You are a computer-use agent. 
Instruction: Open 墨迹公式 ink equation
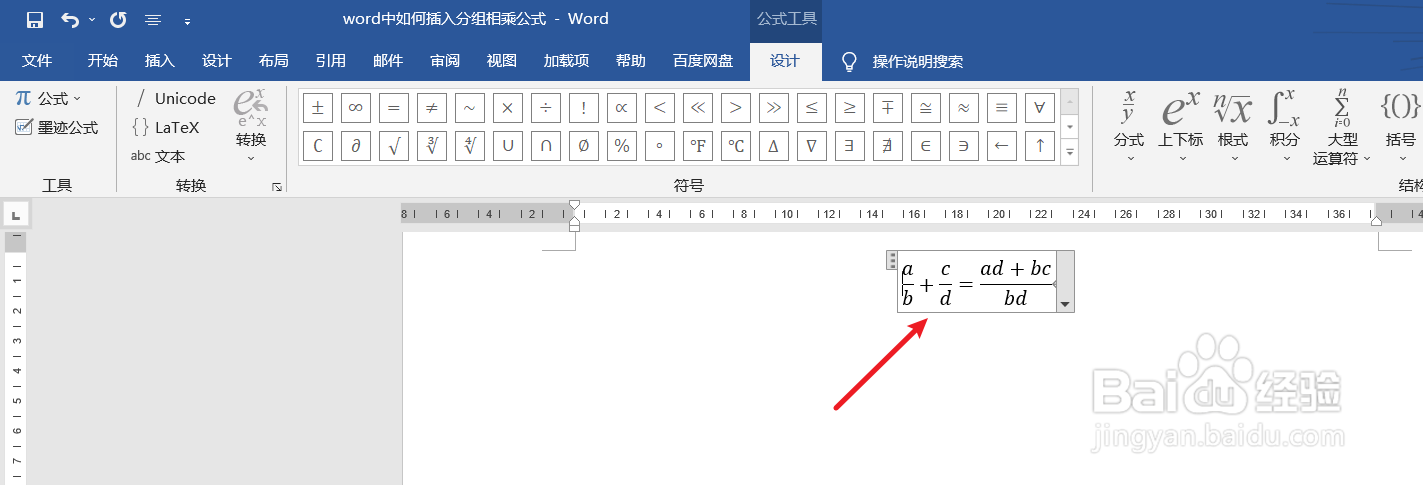57,127
